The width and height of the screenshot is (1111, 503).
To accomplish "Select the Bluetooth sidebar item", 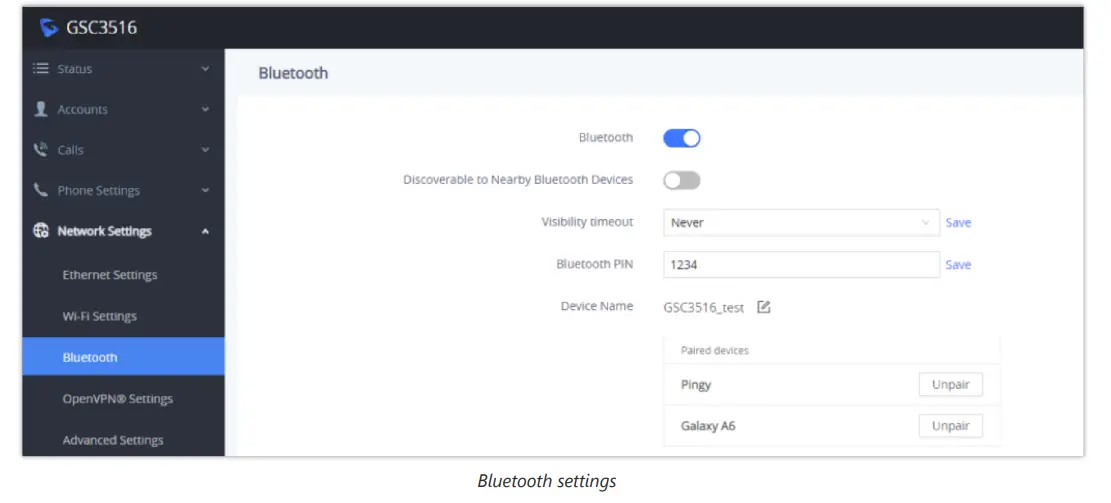I will pos(123,357).
